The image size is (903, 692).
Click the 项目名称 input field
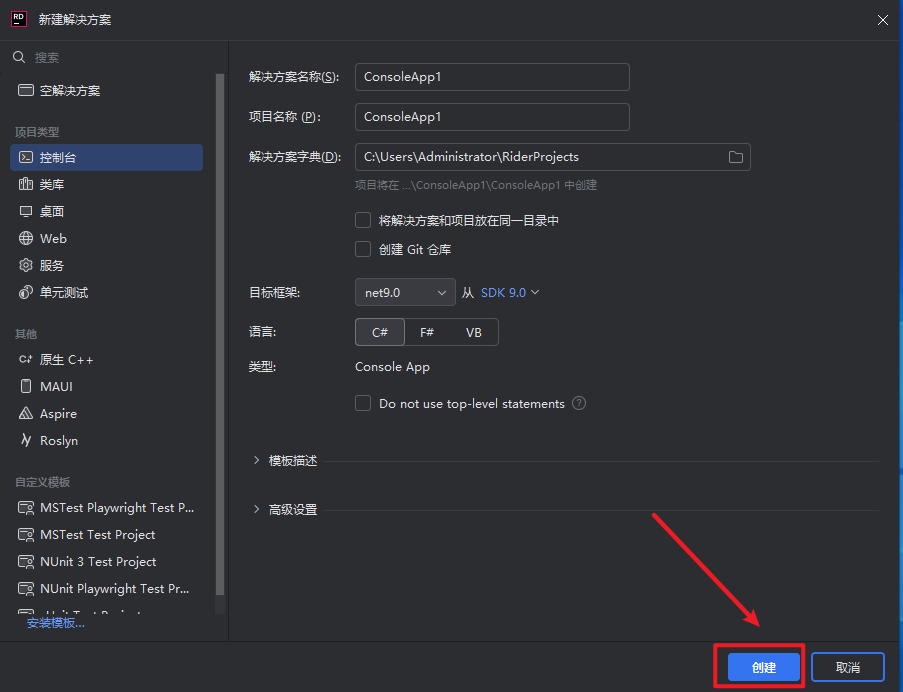(492, 117)
